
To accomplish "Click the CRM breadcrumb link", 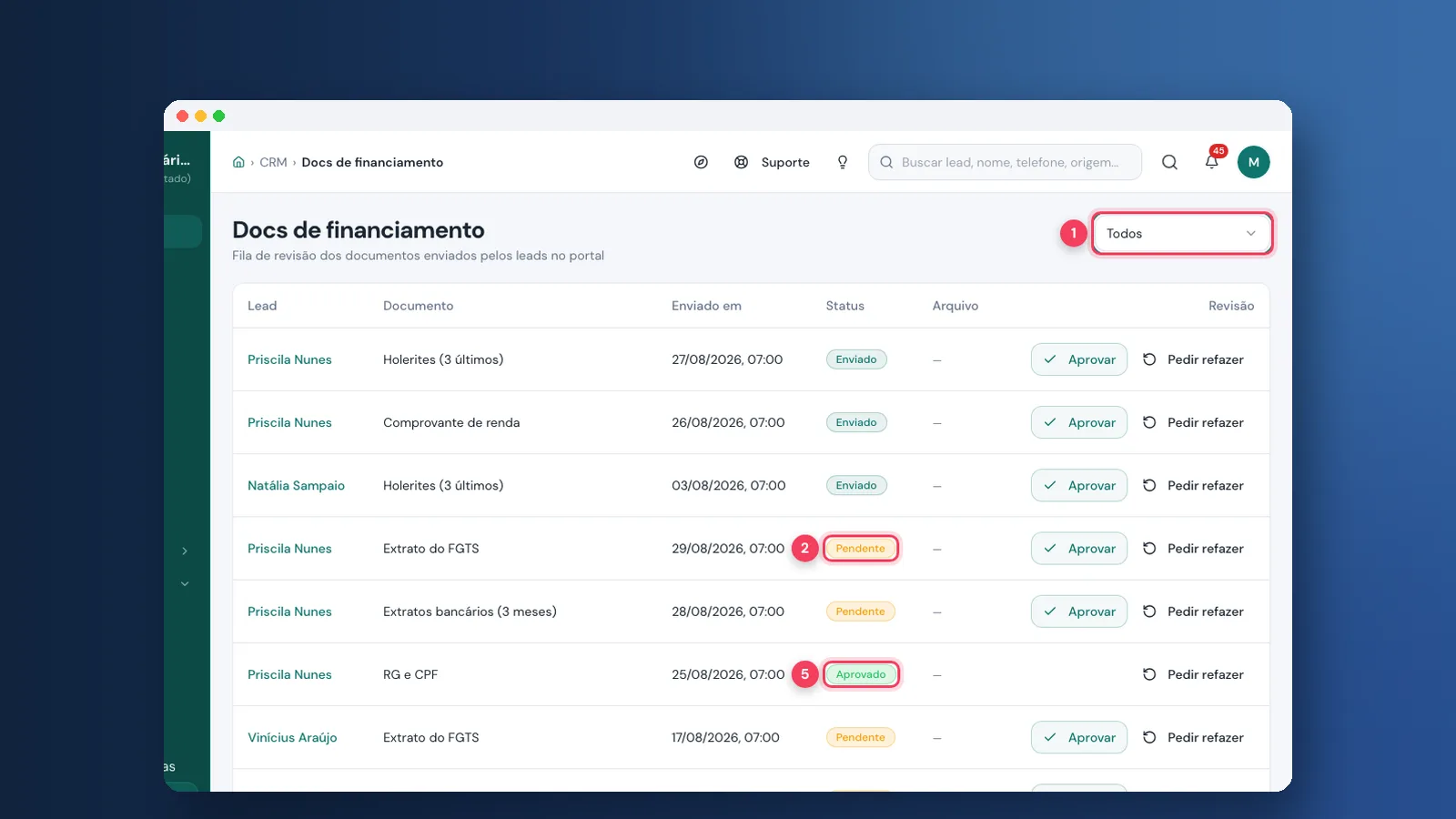I will pos(273,162).
